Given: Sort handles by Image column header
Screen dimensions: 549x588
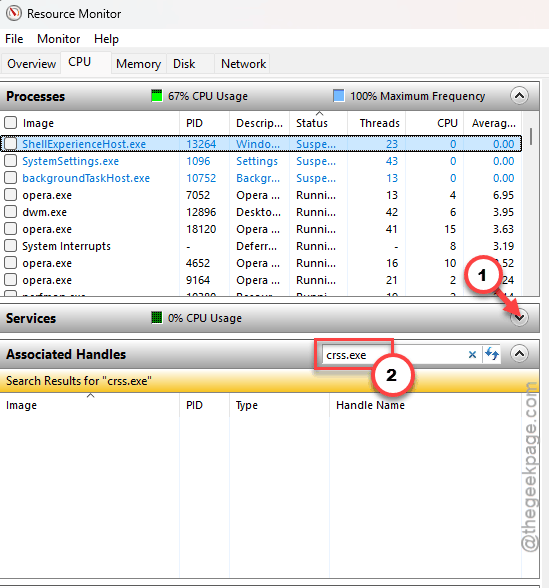Looking at the screenshot, I should [90, 405].
